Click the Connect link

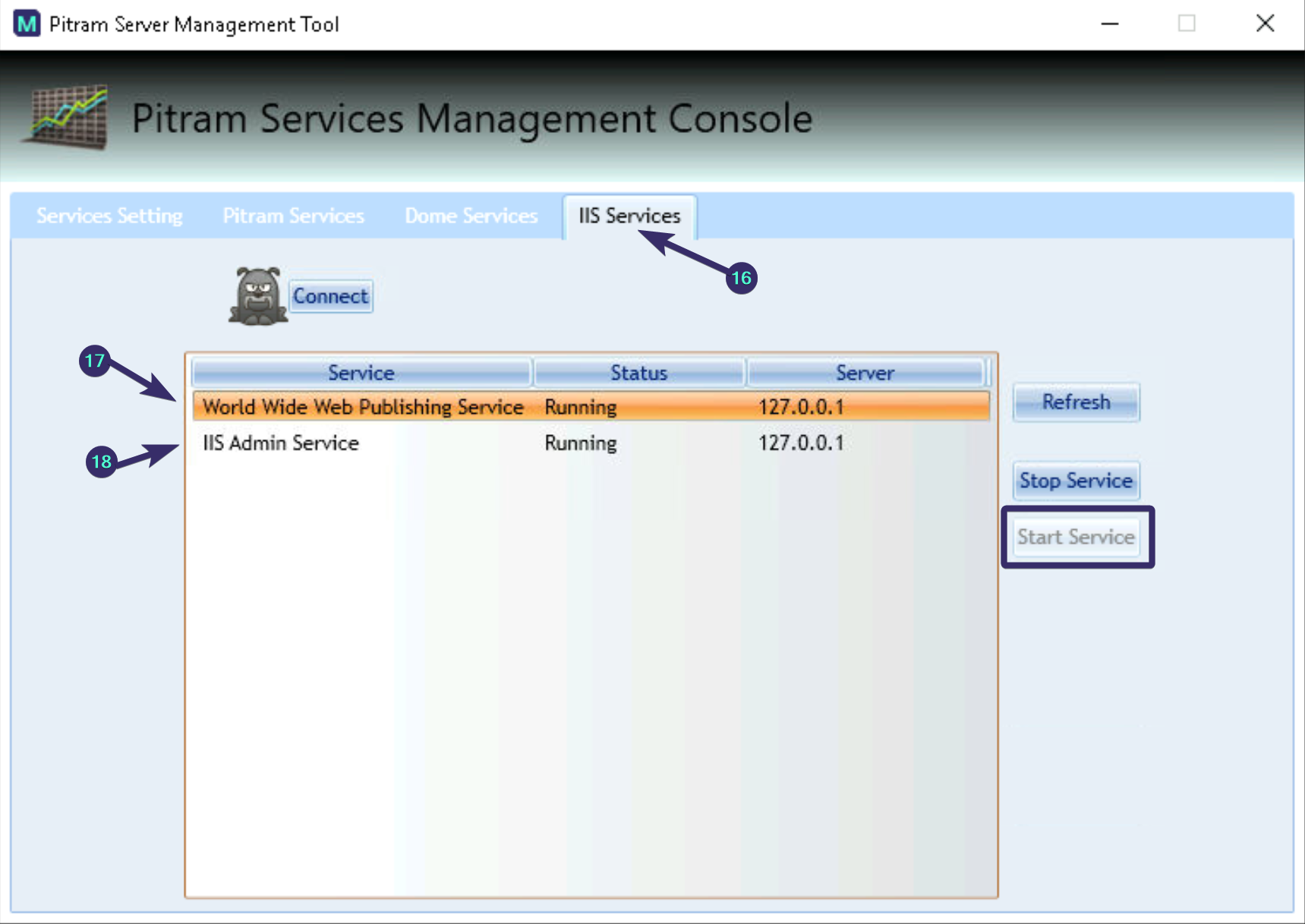[330, 295]
